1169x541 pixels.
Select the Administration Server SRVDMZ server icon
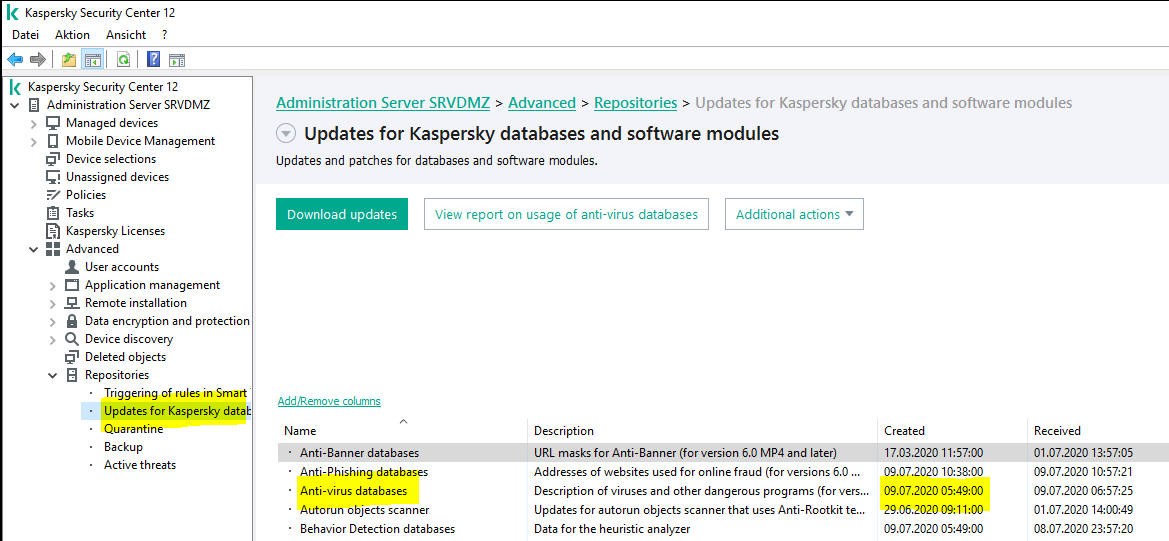pos(34,105)
